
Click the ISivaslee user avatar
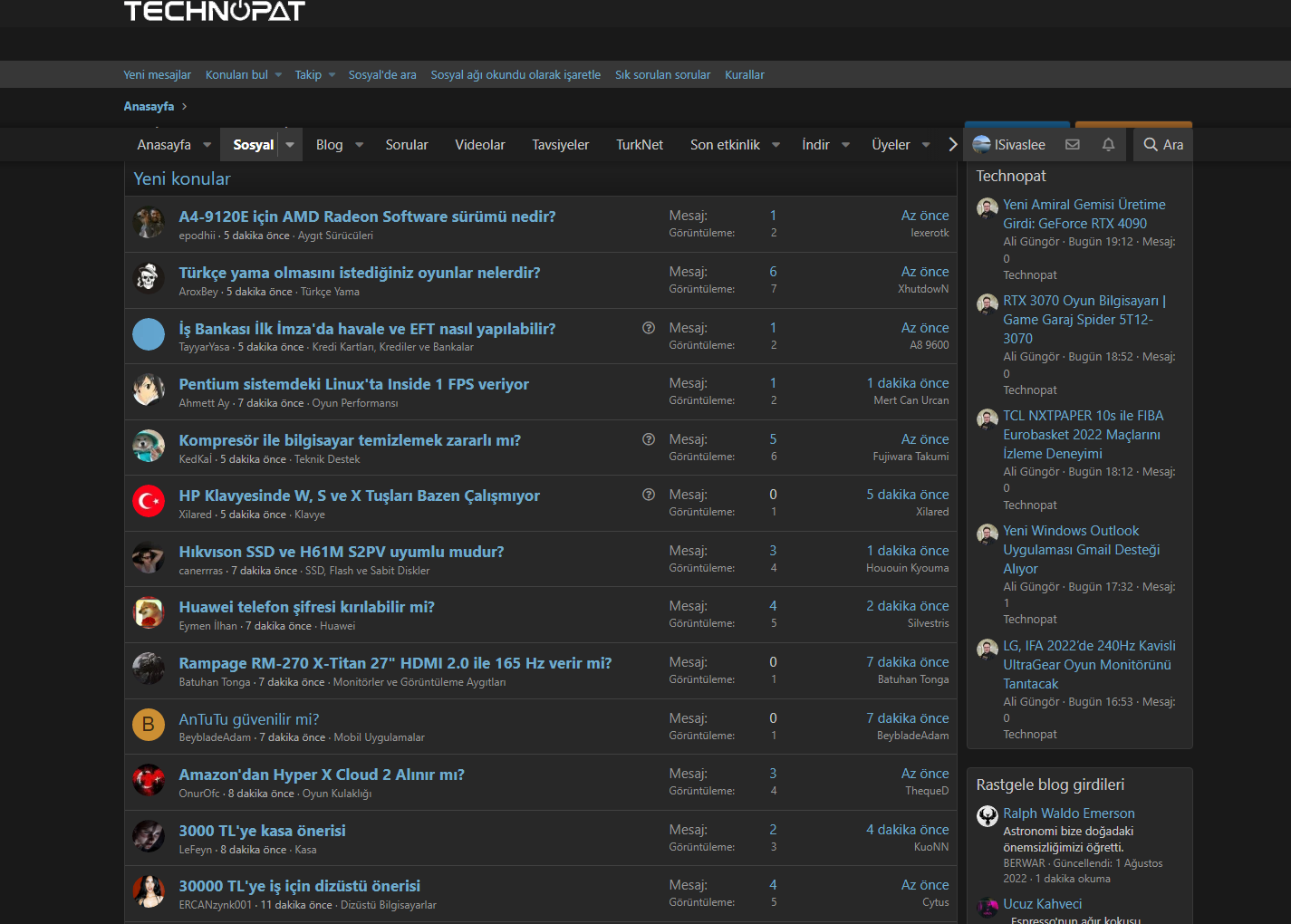[x=981, y=145]
